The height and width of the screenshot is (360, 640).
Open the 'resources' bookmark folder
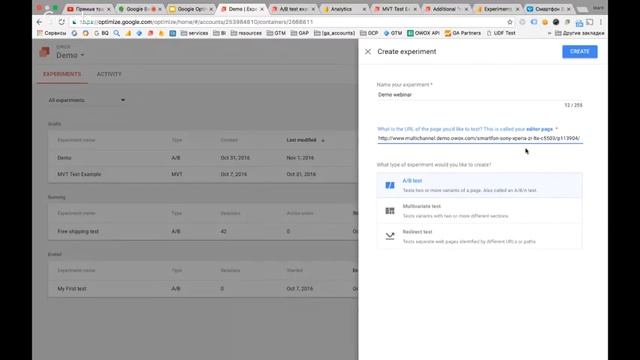[x=246, y=33]
